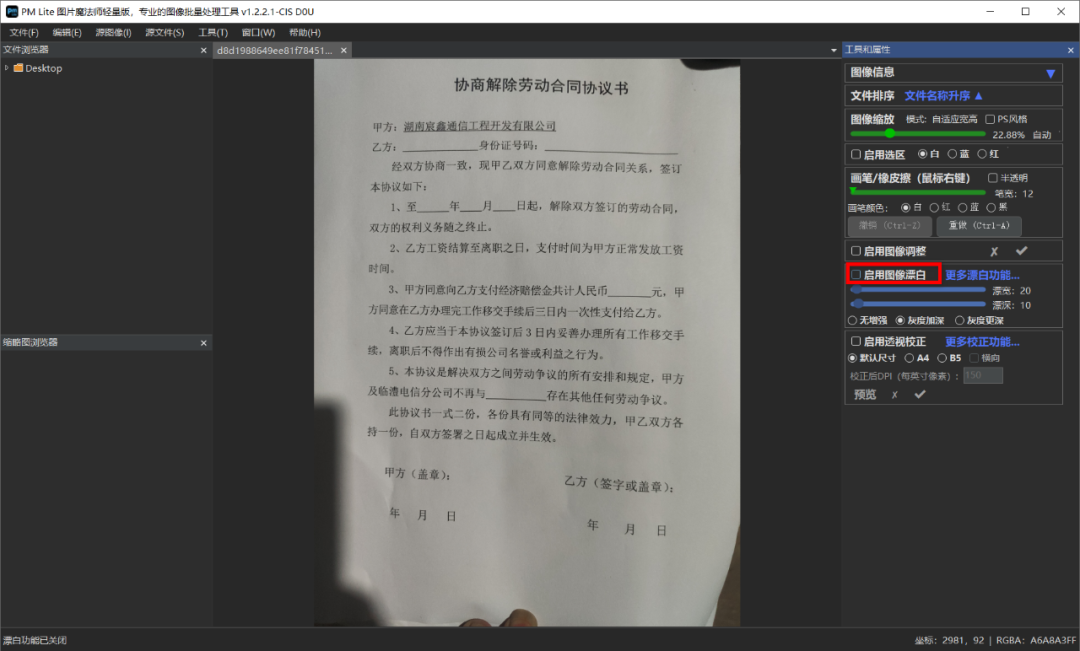Close the 工具和属性 panel
Viewport: 1080px width, 651px height.
click(x=1070, y=50)
